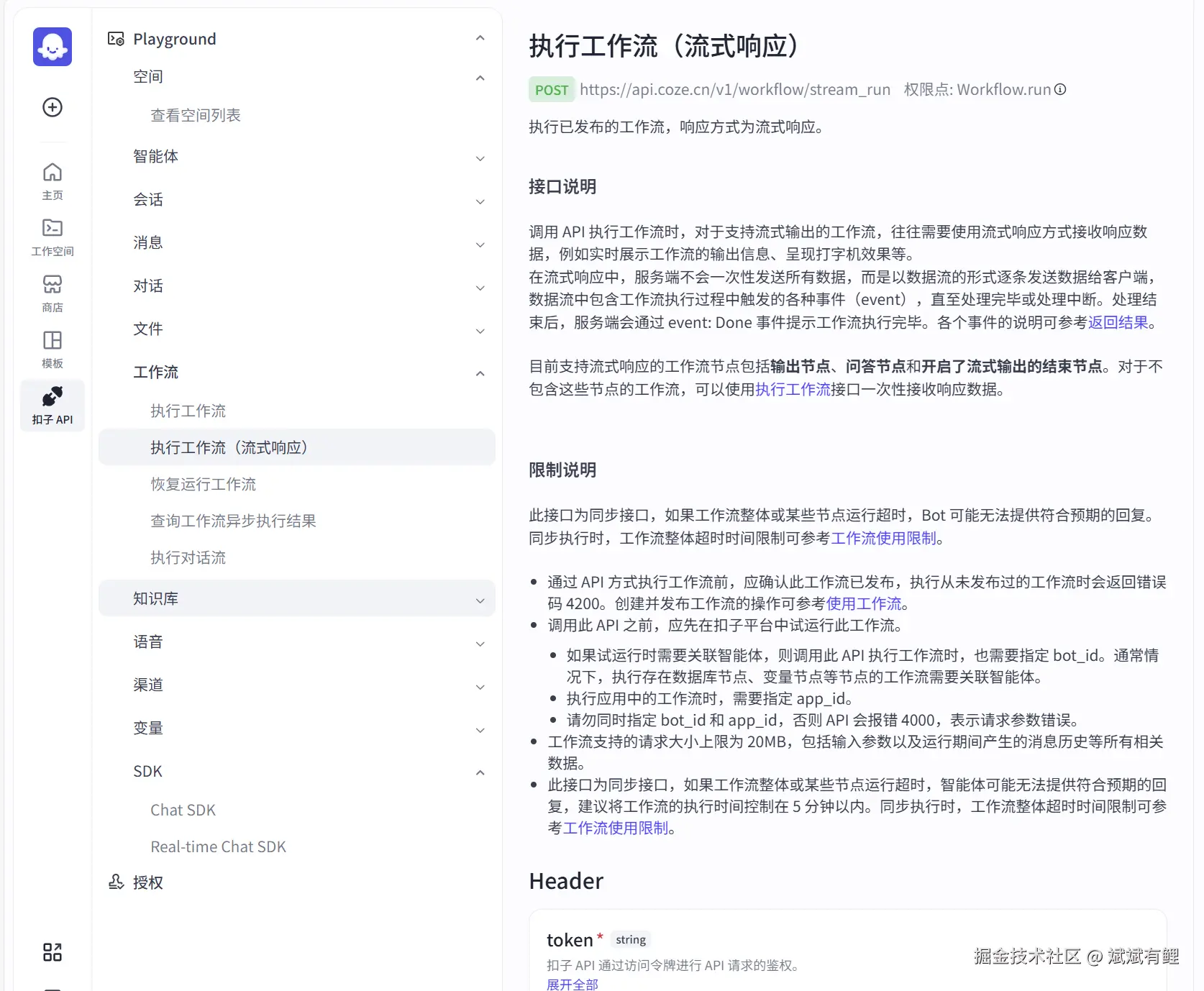Expand the 文件 section
Screen dimensions: 1204x991
pyautogui.click(x=297, y=329)
